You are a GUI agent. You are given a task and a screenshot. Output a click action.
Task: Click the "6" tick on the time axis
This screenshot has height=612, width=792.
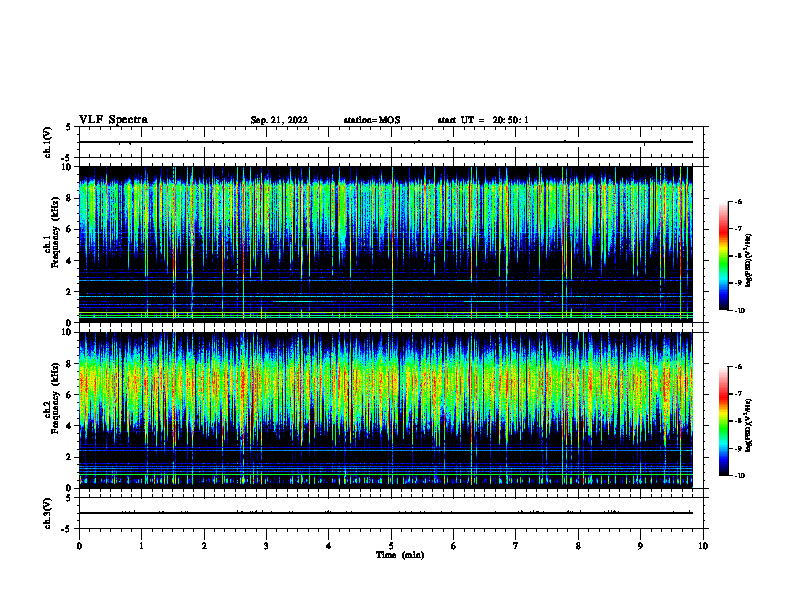coord(454,546)
